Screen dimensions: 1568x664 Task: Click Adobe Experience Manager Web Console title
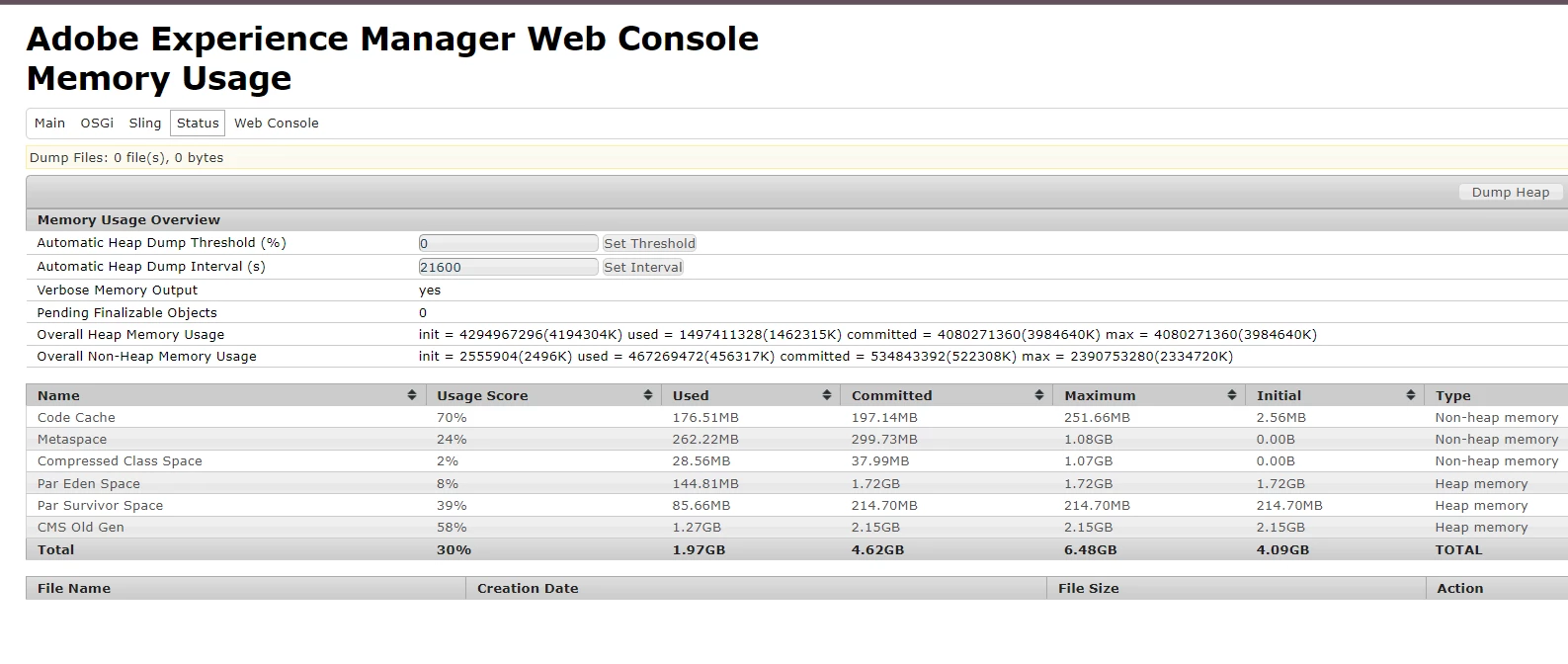pyautogui.click(x=392, y=39)
